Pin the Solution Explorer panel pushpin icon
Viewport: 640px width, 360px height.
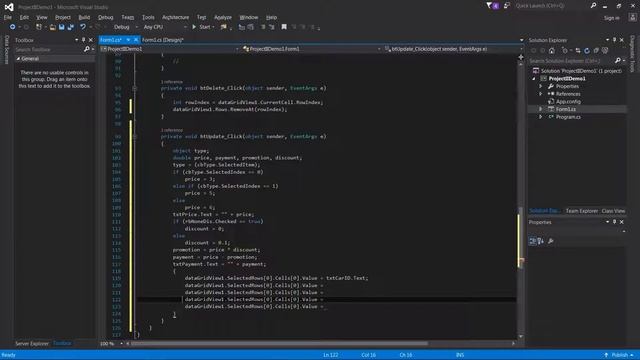[x=614, y=40]
